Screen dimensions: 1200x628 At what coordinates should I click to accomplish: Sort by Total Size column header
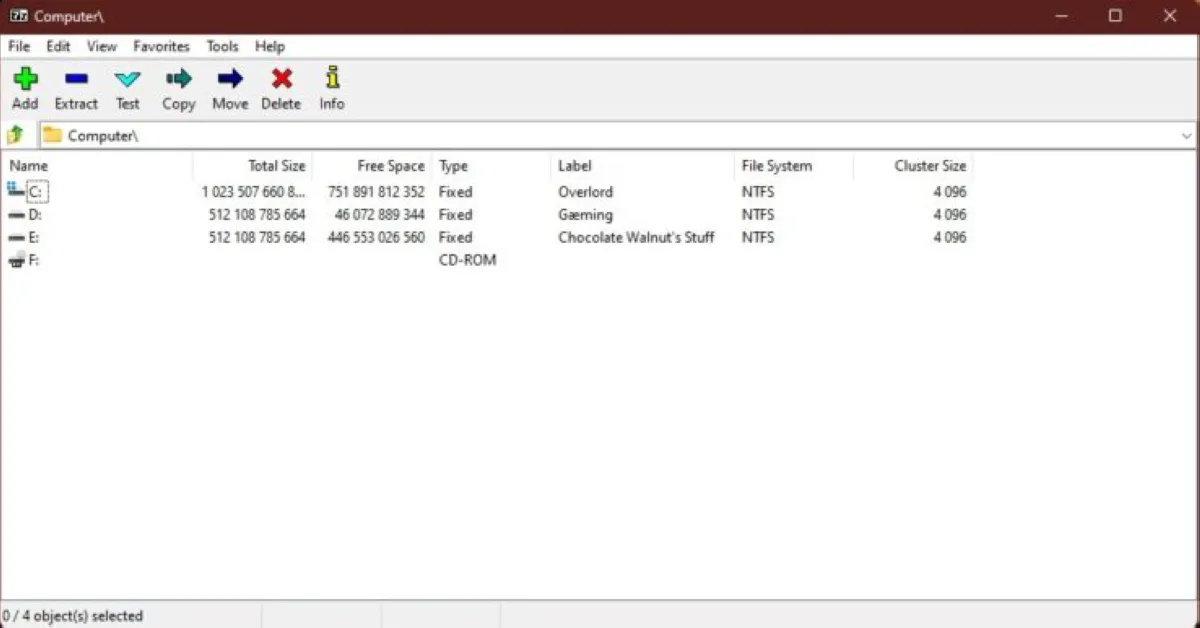pyautogui.click(x=252, y=166)
